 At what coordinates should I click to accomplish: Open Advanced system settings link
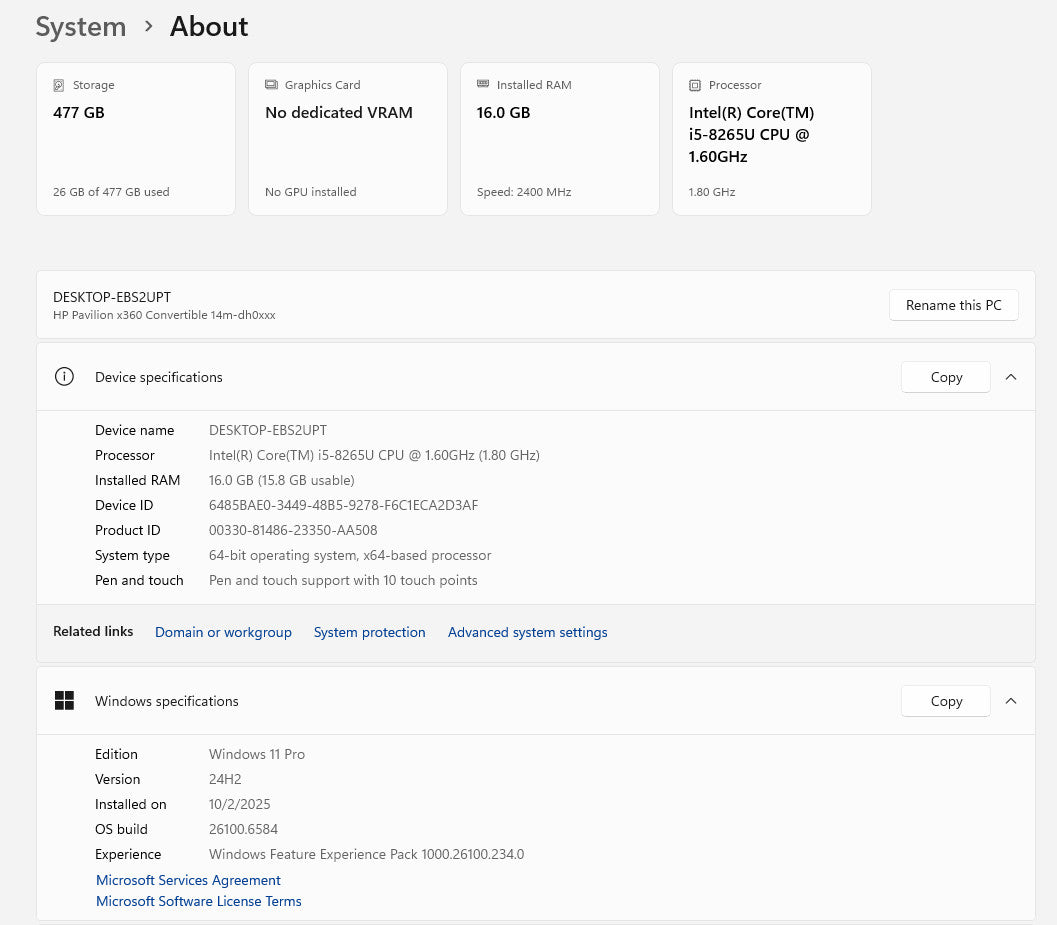(527, 632)
